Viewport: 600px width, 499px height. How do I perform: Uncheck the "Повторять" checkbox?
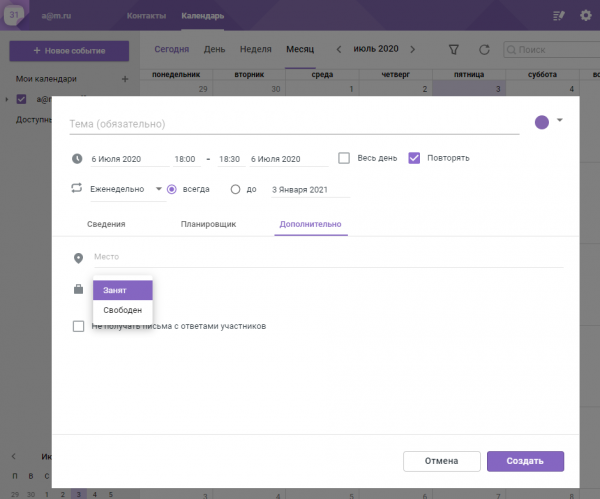(414, 158)
